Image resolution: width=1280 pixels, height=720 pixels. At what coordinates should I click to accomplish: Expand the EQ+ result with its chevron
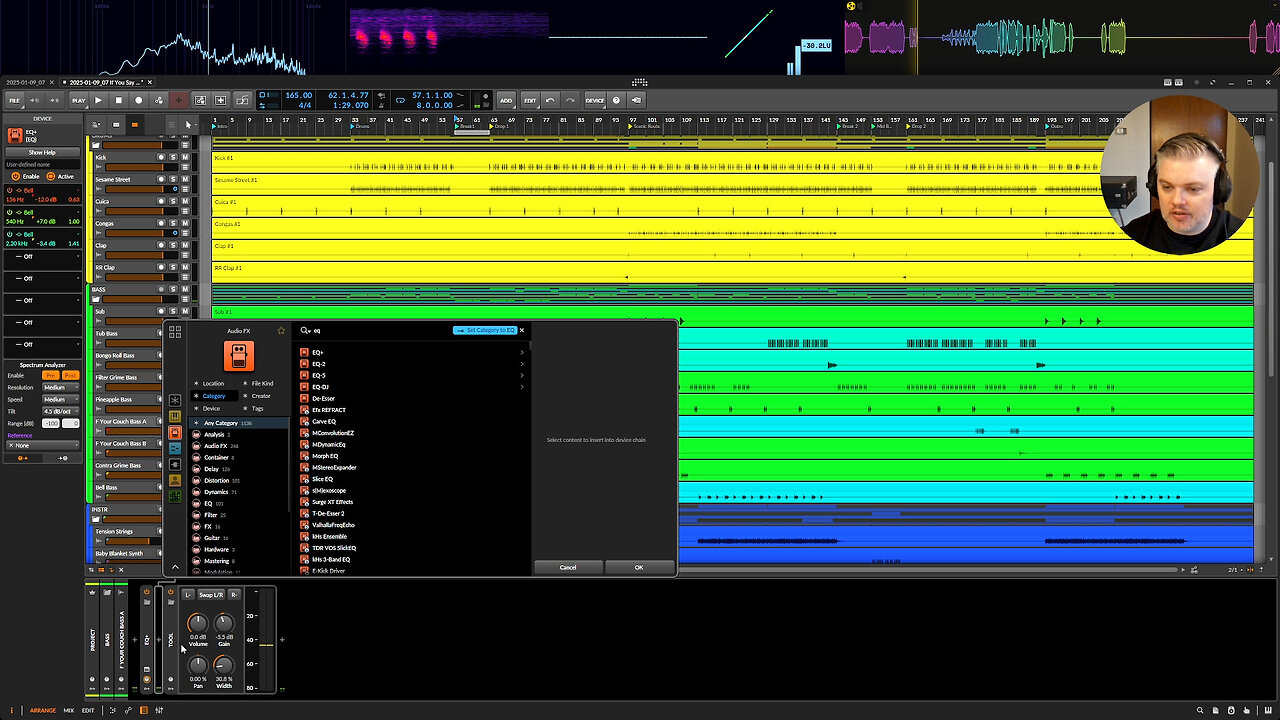pos(522,352)
